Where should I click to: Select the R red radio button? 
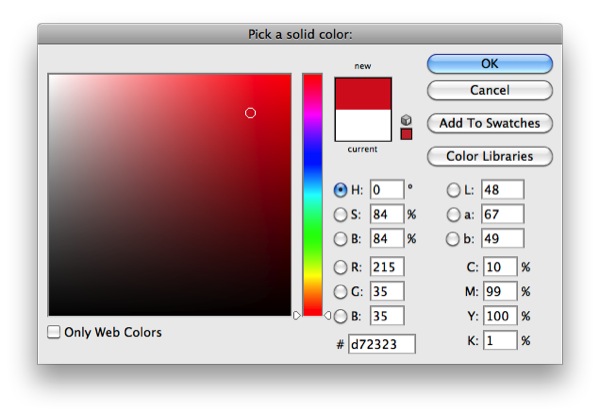[x=340, y=267]
